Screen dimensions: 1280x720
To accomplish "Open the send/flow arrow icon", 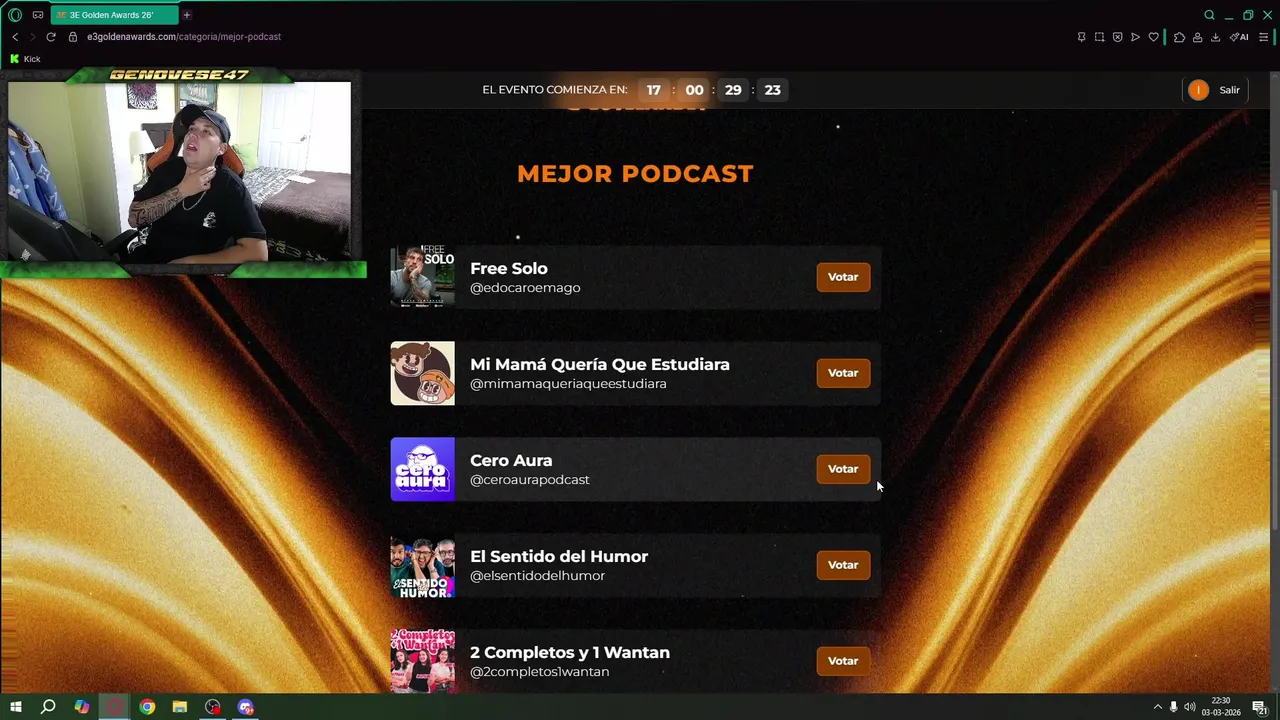I will (x=1135, y=37).
